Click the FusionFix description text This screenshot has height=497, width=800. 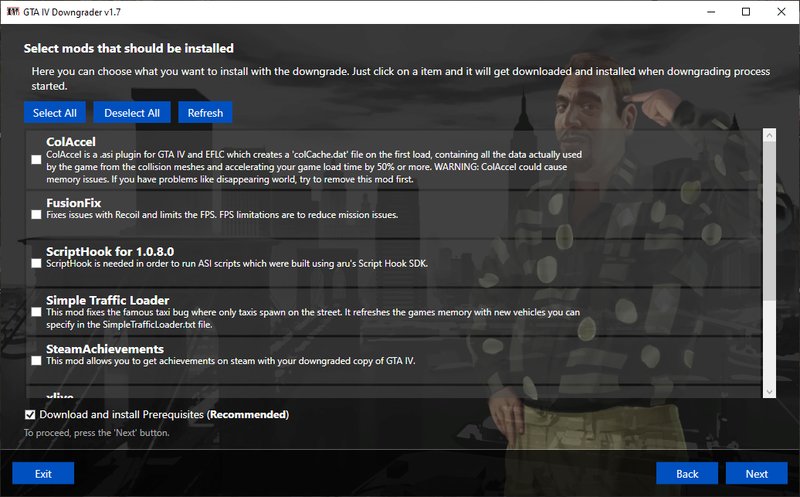pos(222,215)
